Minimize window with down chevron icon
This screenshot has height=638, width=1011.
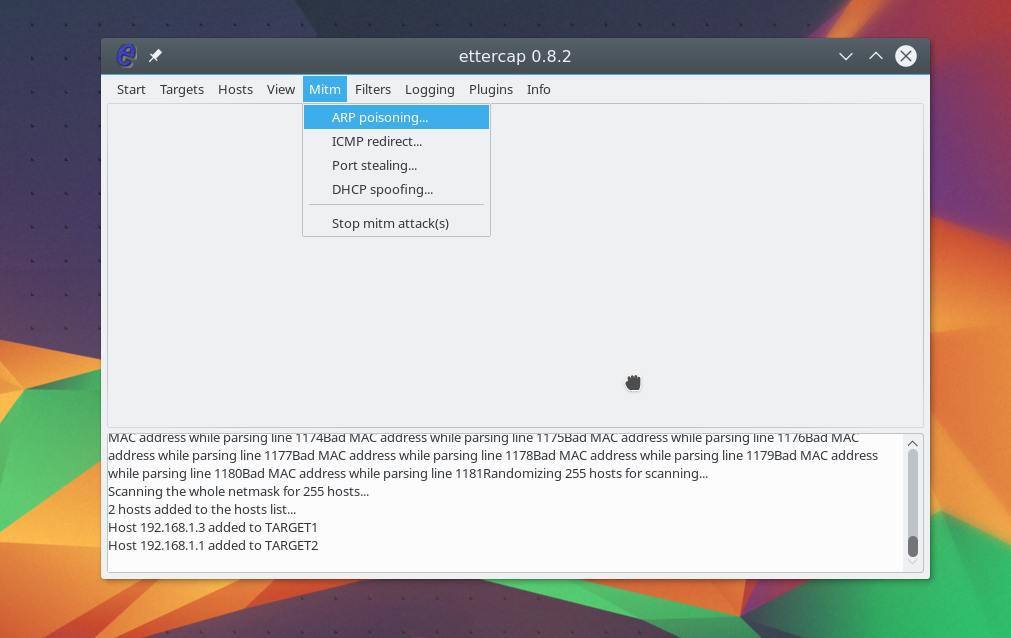(x=846, y=57)
